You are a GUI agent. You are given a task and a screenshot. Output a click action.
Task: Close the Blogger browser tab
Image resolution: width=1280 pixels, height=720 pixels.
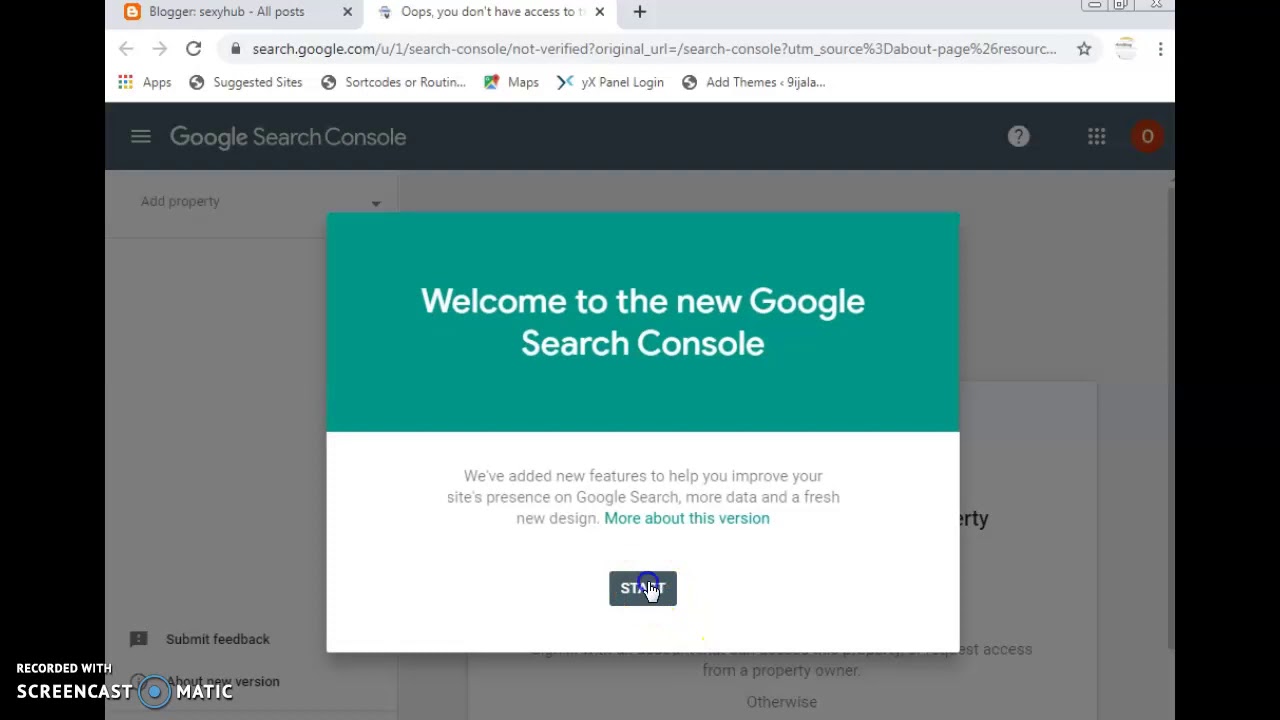[347, 12]
